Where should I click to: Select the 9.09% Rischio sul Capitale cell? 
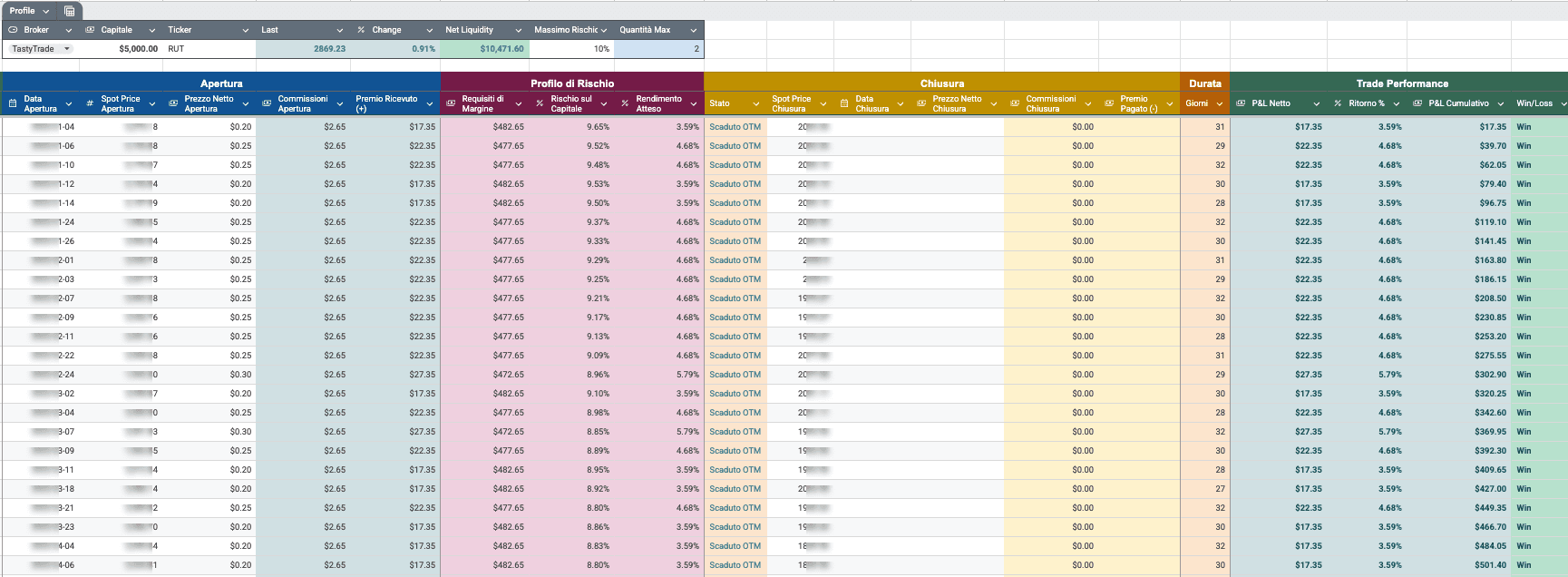(572, 356)
